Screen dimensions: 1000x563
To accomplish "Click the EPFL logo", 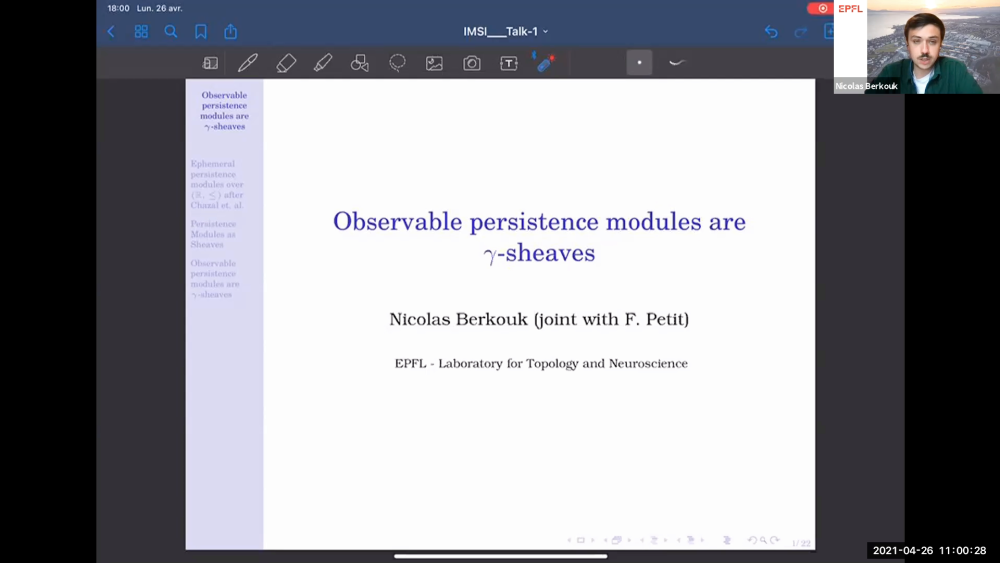I will 850,9.
